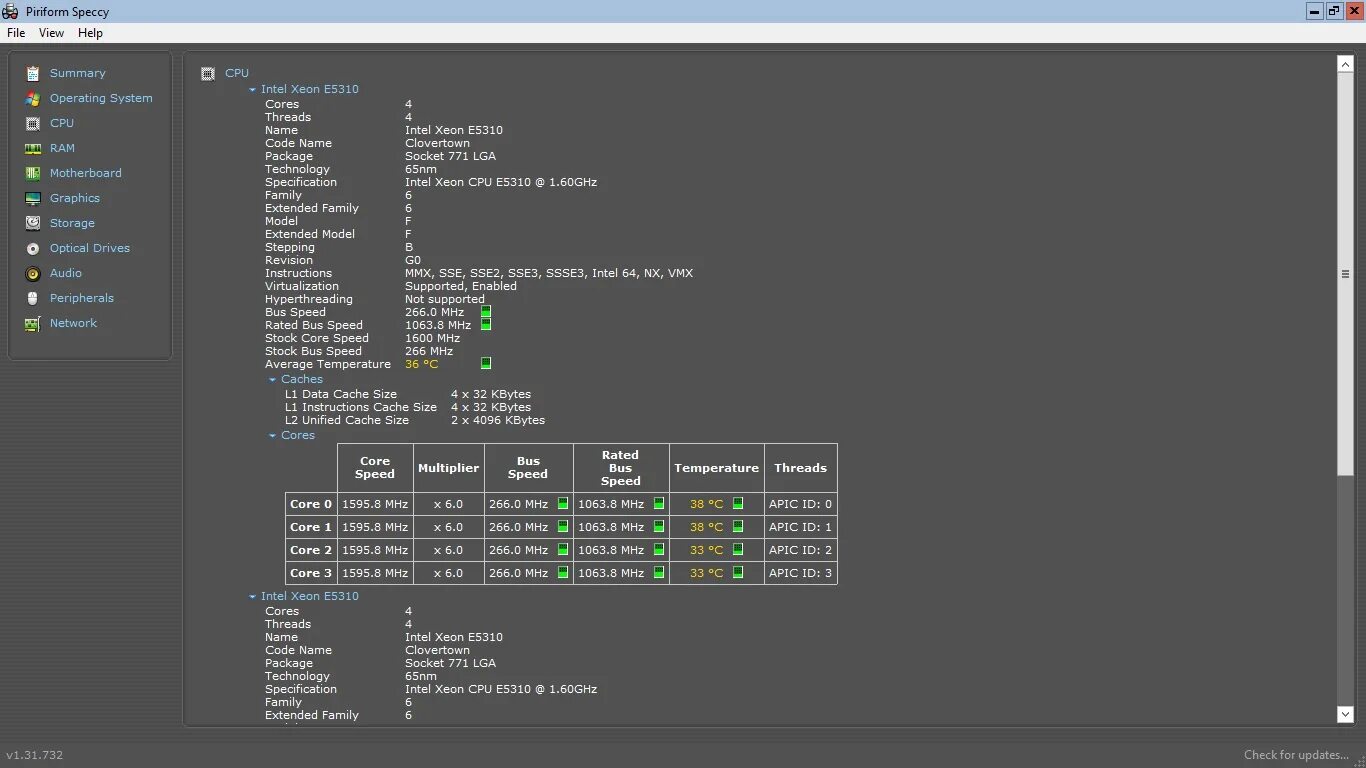Click the average temperature value 36 °C

pyautogui.click(x=422, y=364)
